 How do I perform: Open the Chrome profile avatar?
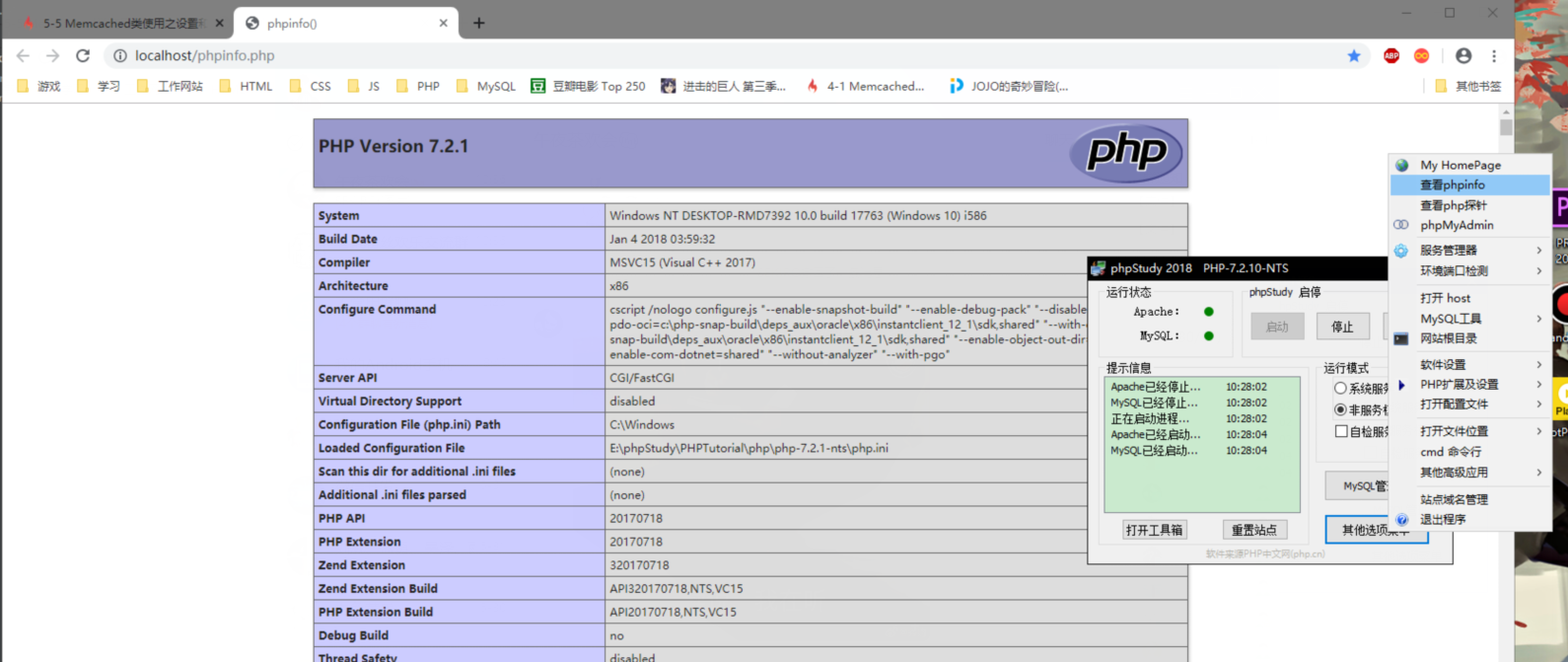point(1463,56)
